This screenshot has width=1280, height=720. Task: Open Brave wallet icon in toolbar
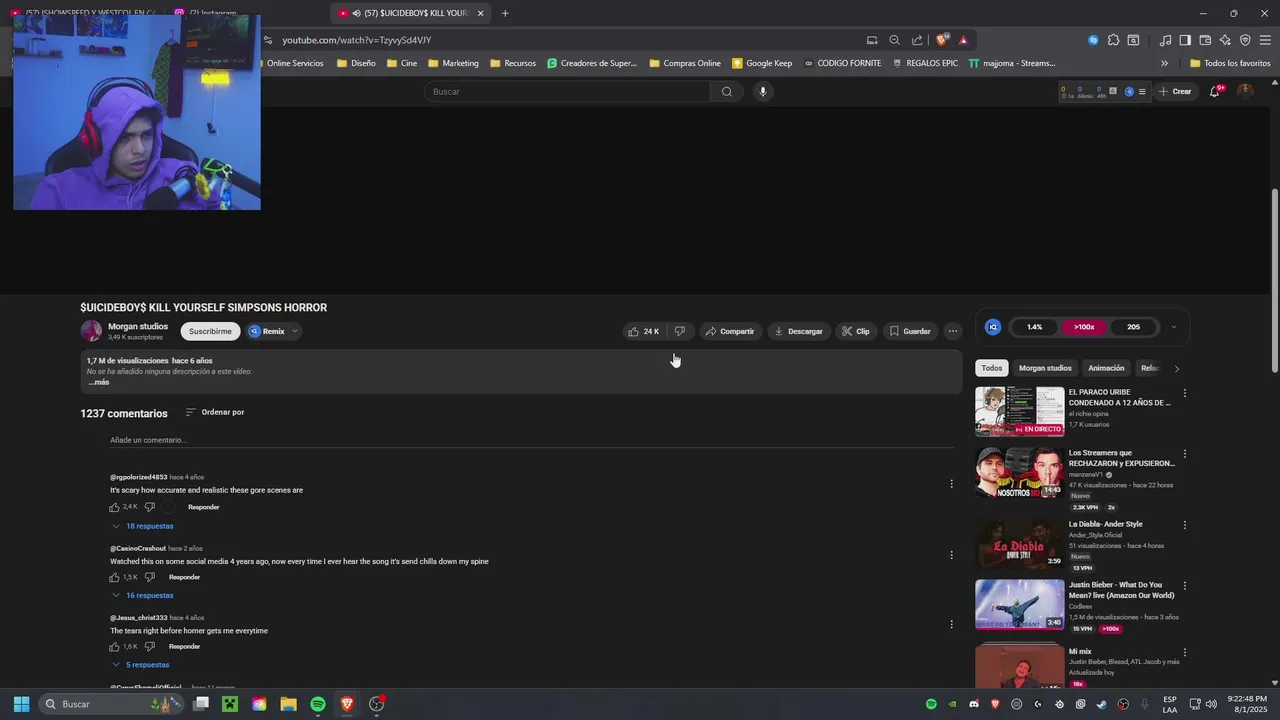(x=1205, y=40)
